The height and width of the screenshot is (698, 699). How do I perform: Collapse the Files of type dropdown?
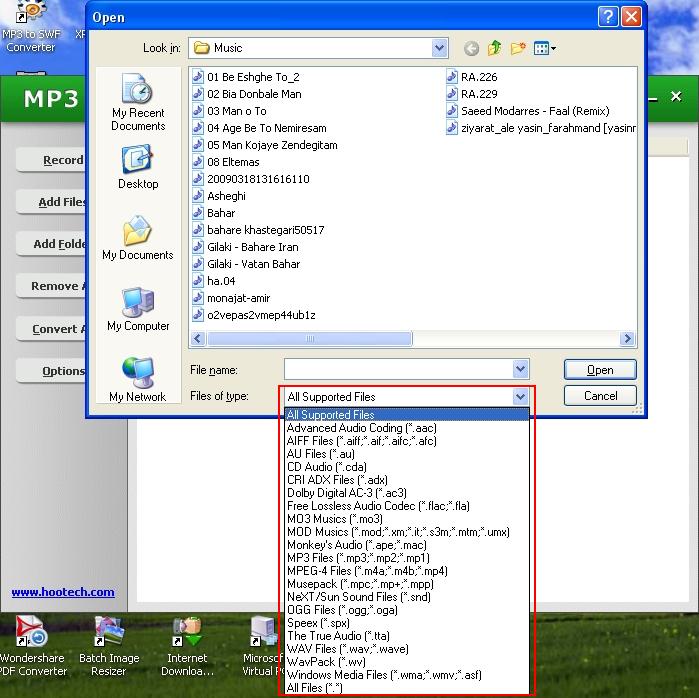click(520, 397)
